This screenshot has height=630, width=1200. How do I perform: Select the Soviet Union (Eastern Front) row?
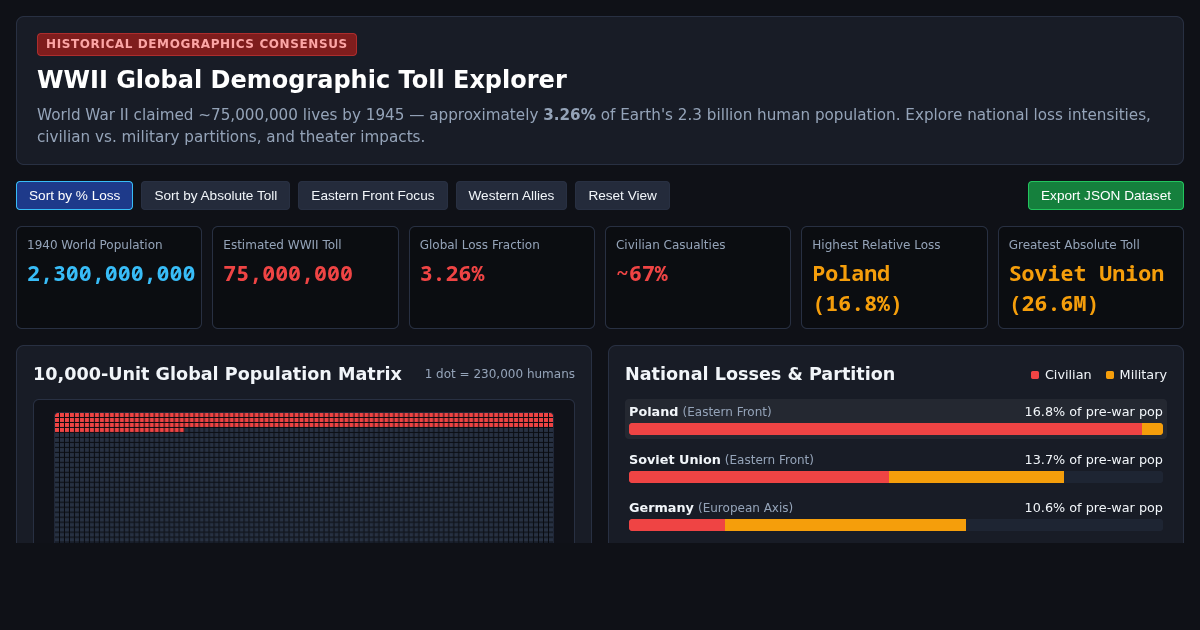pyautogui.click(x=896, y=467)
